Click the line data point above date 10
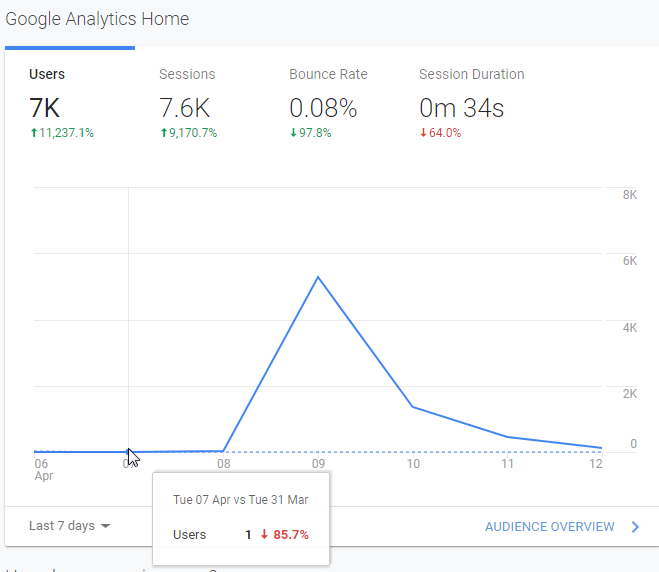This screenshot has height=572, width=659. coord(413,407)
